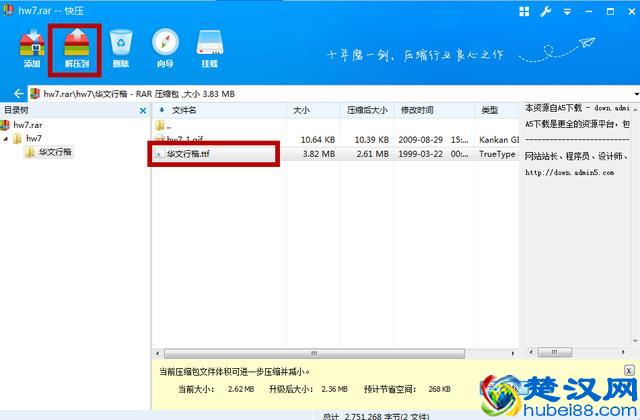
Task: Click the 删除 (Delete) recycle bin icon
Action: coord(121,48)
